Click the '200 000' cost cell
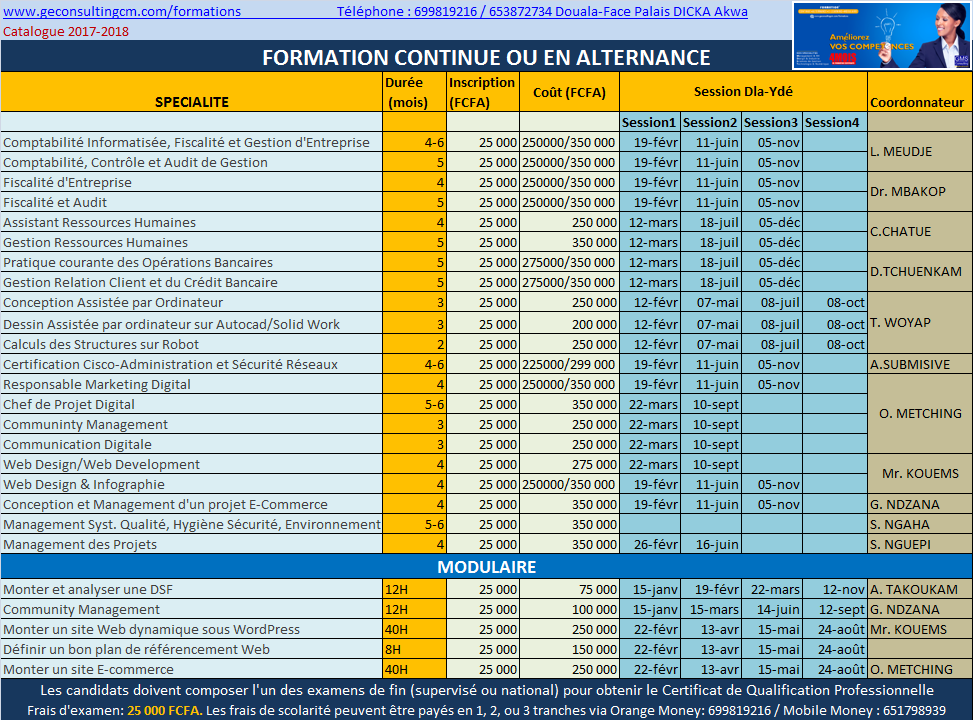The height and width of the screenshot is (720, 973). point(569,324)
